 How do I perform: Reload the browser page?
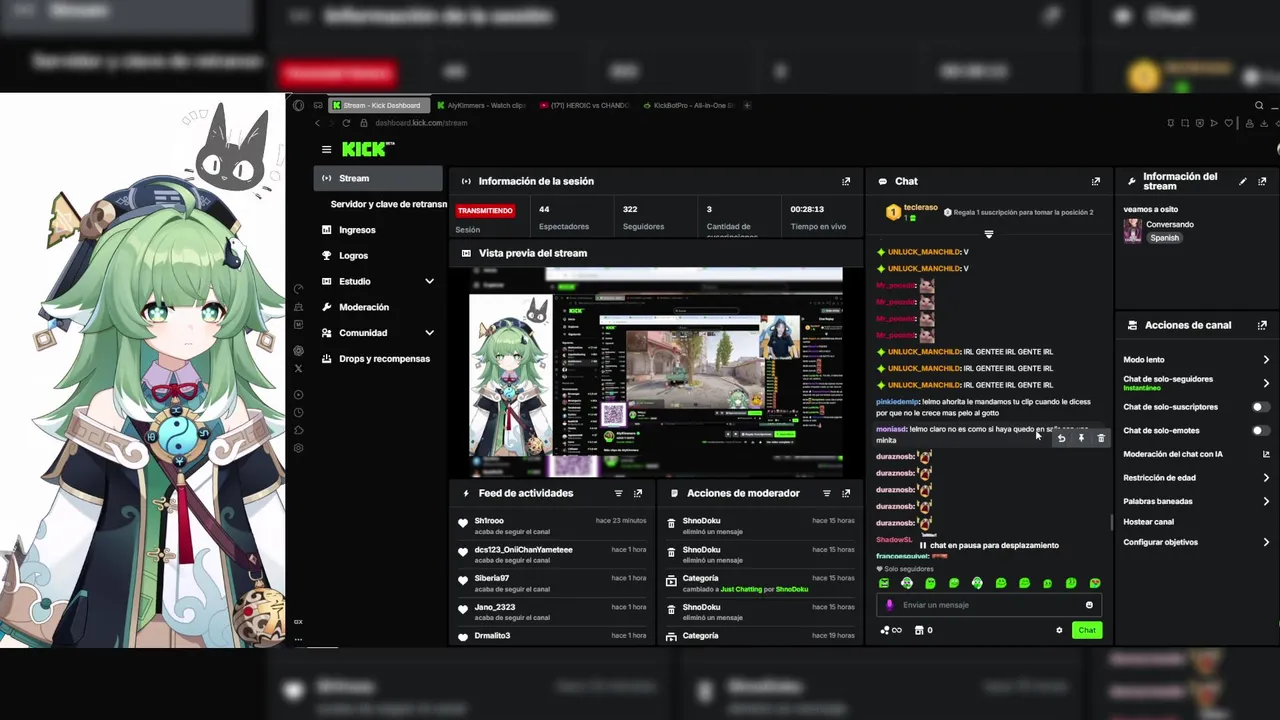click(346, 123)
